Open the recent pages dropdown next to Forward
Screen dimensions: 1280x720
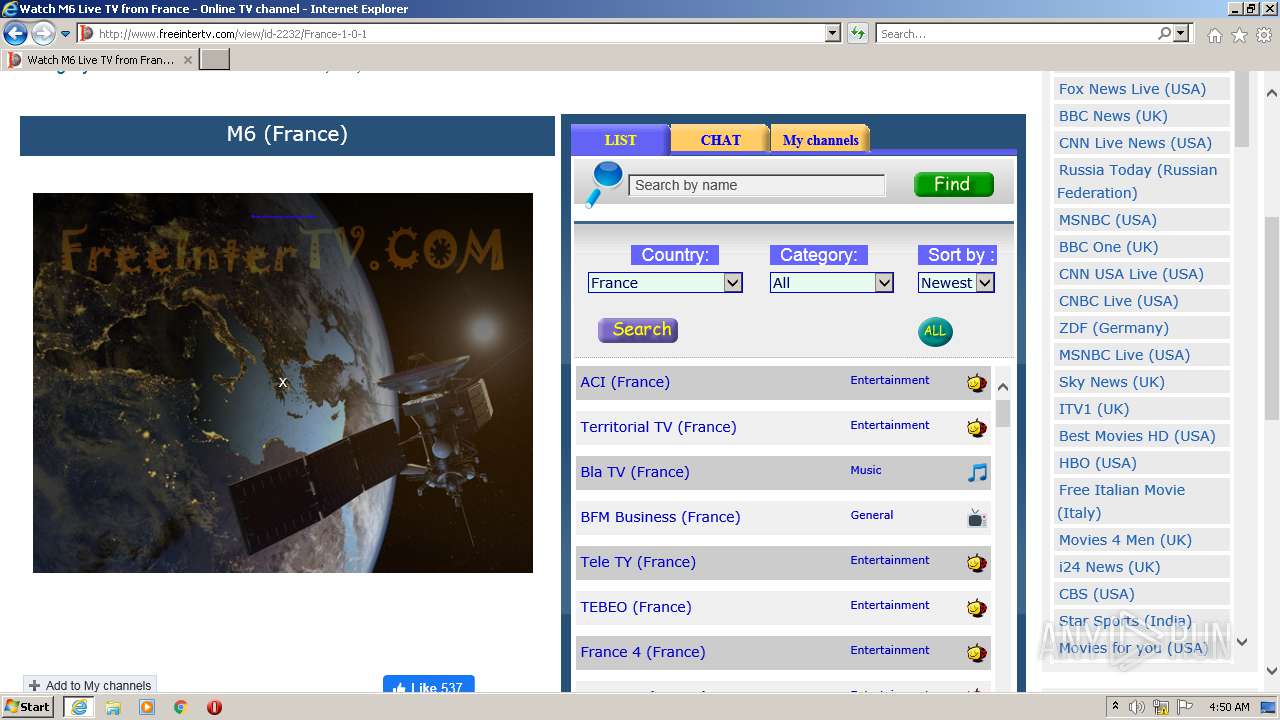[66, 34]
